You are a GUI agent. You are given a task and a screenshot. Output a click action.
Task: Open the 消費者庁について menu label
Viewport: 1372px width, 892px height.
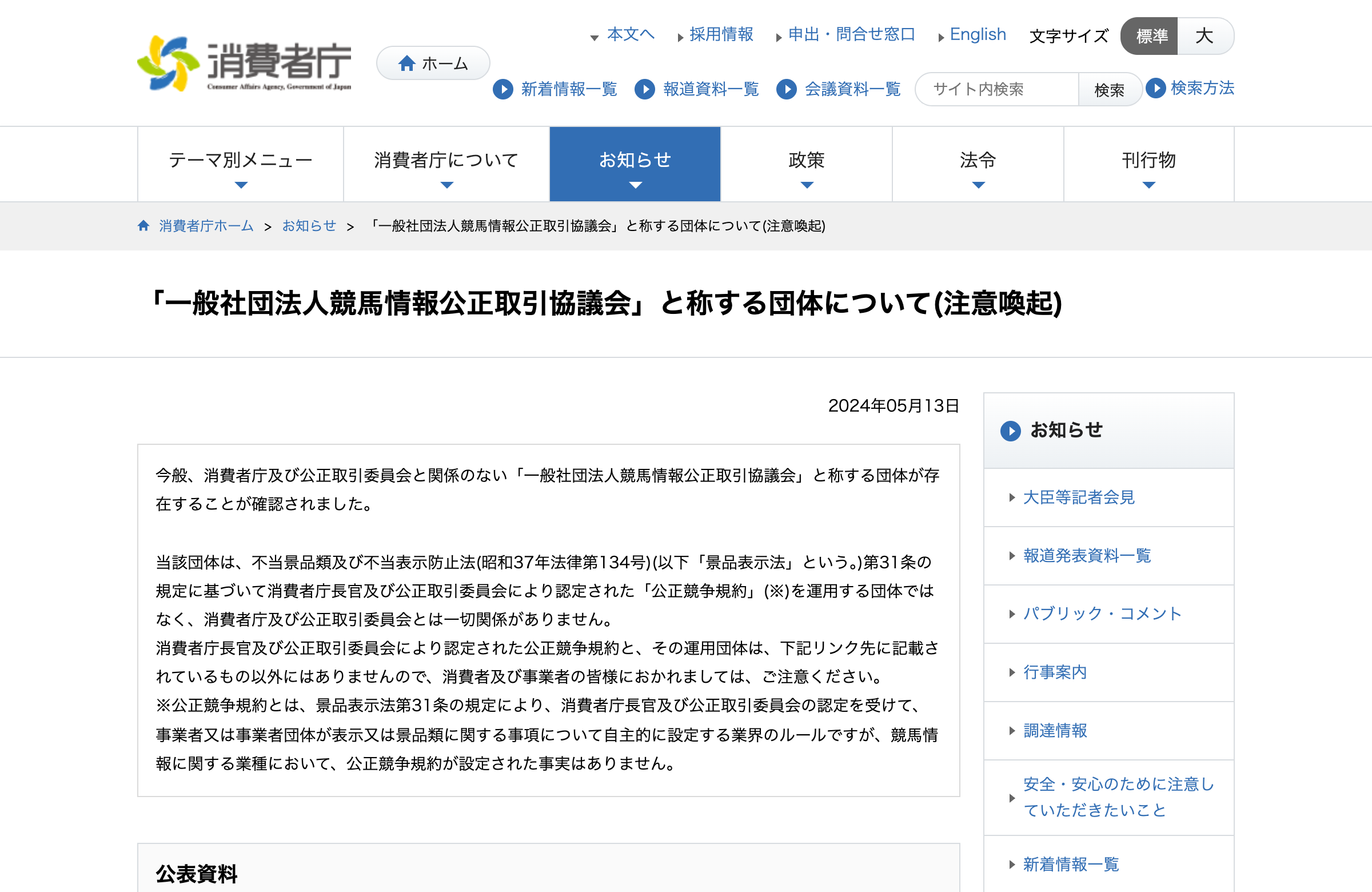[x=446, y=160]
